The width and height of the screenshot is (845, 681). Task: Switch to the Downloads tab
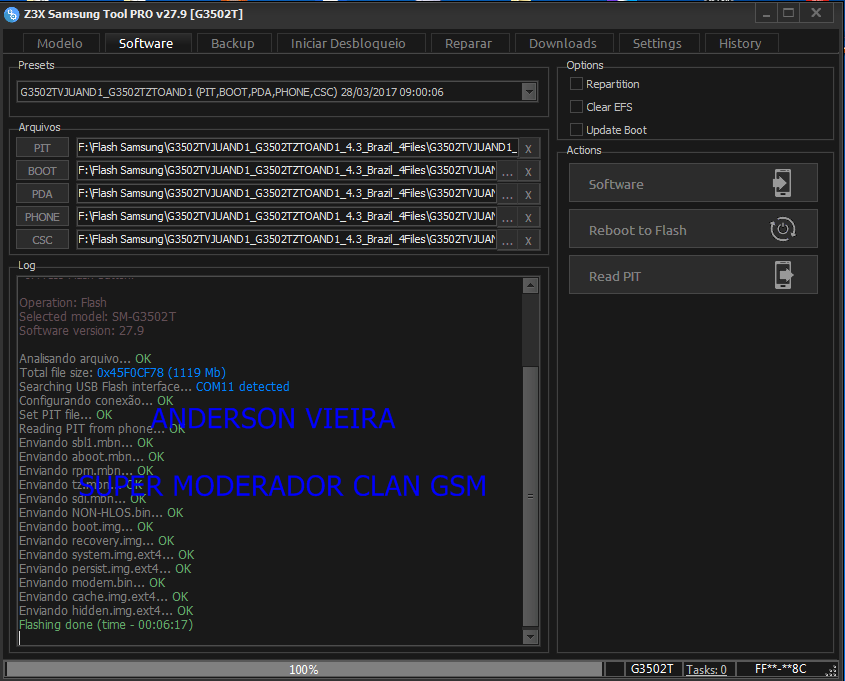pyautogui.click(x=563, y=44)
